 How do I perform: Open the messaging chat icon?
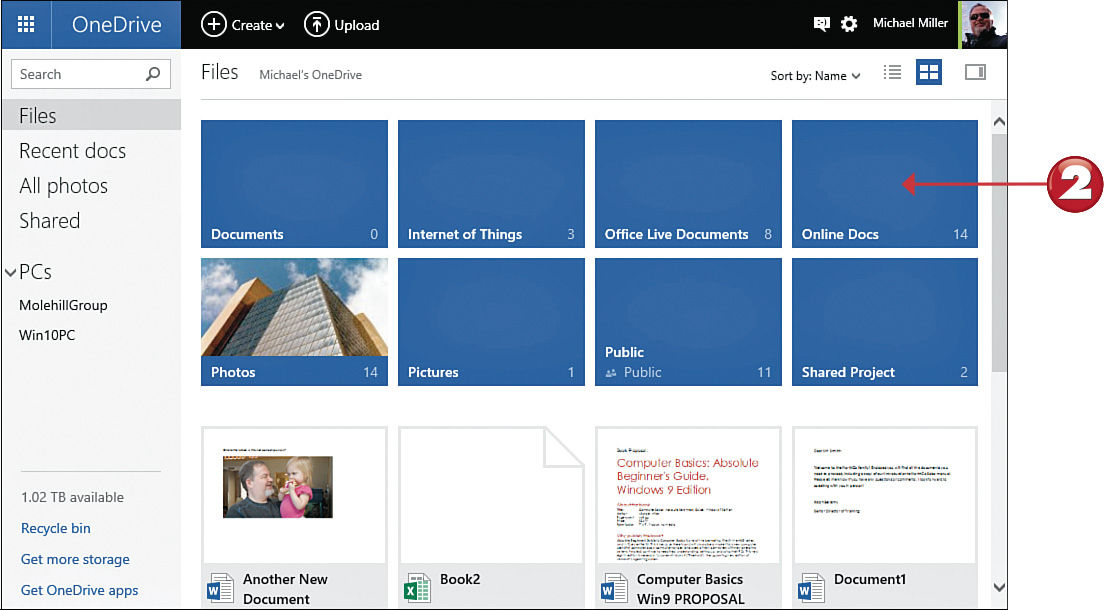click(822, 24)
